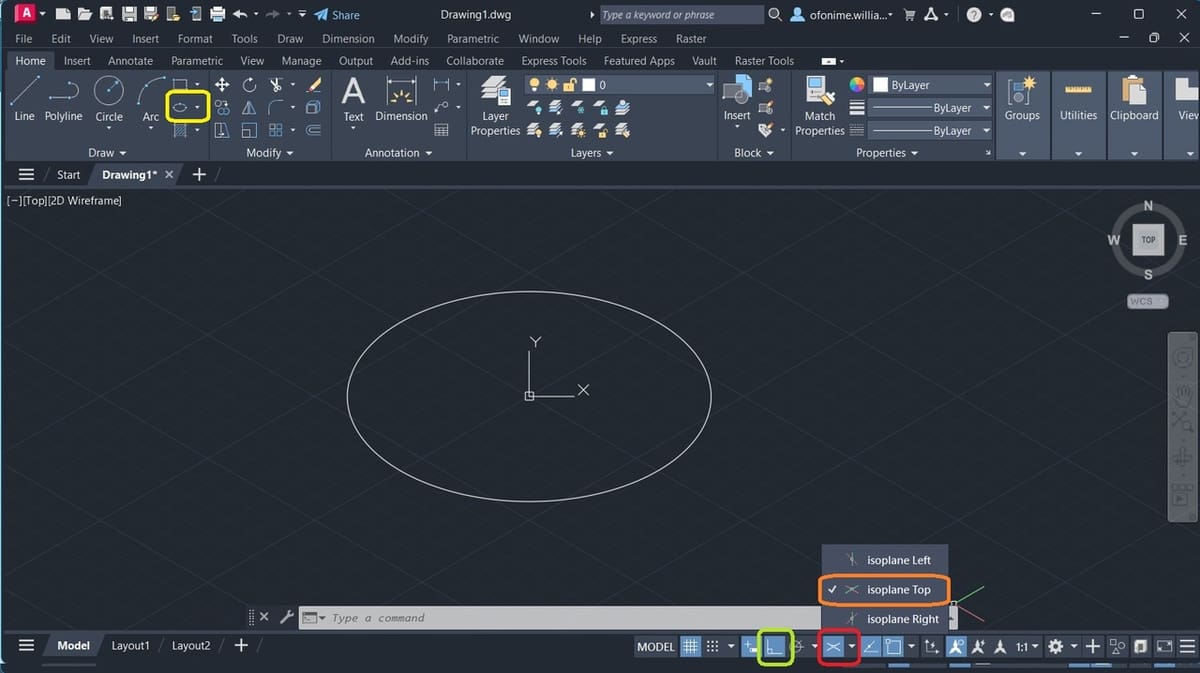Image resolution: width=1200 pixels, height=673 pixels.
Task: Toggle object snap tracking in status bar
Action: click(870, 646)
